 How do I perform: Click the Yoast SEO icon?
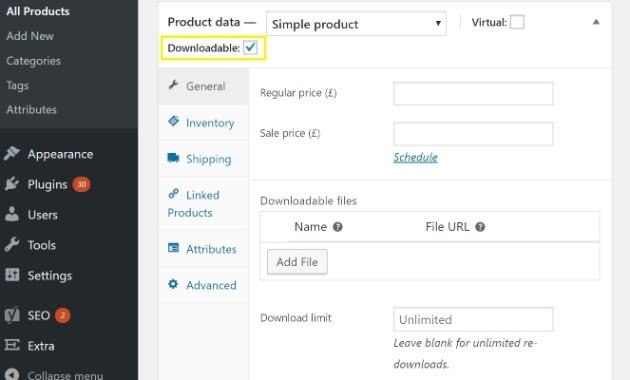[x=12, y=315]
